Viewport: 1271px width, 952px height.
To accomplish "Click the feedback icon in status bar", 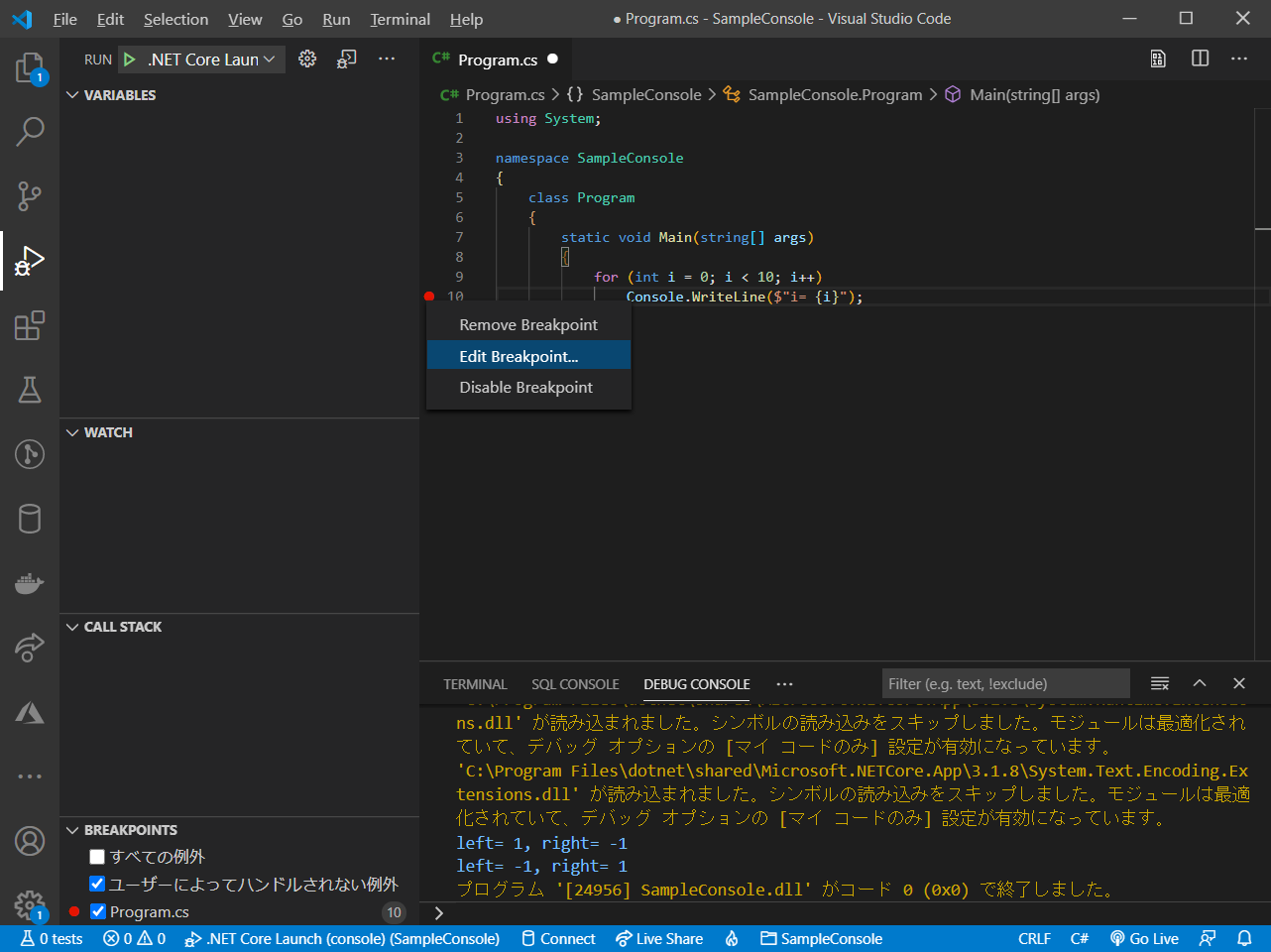I will pos(1208,938).
